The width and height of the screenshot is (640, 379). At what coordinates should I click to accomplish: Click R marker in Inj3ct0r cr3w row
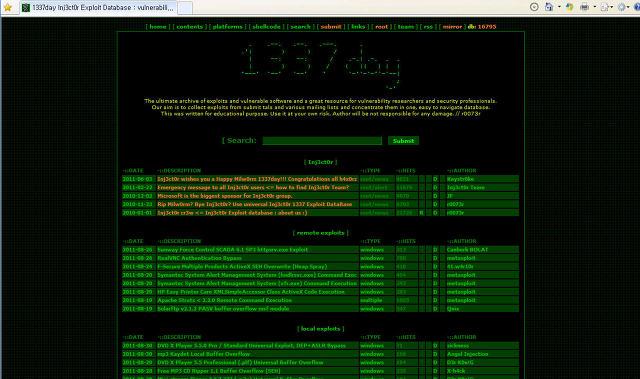pyautogui.click(x=422, y=213)
